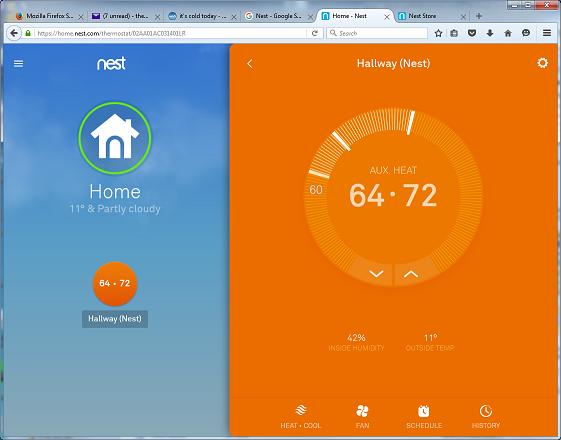Image resolution: width=561 pixels, height=440 pixels.
Task: Click the Firefox search box
Action: click(x=377, y=33)
